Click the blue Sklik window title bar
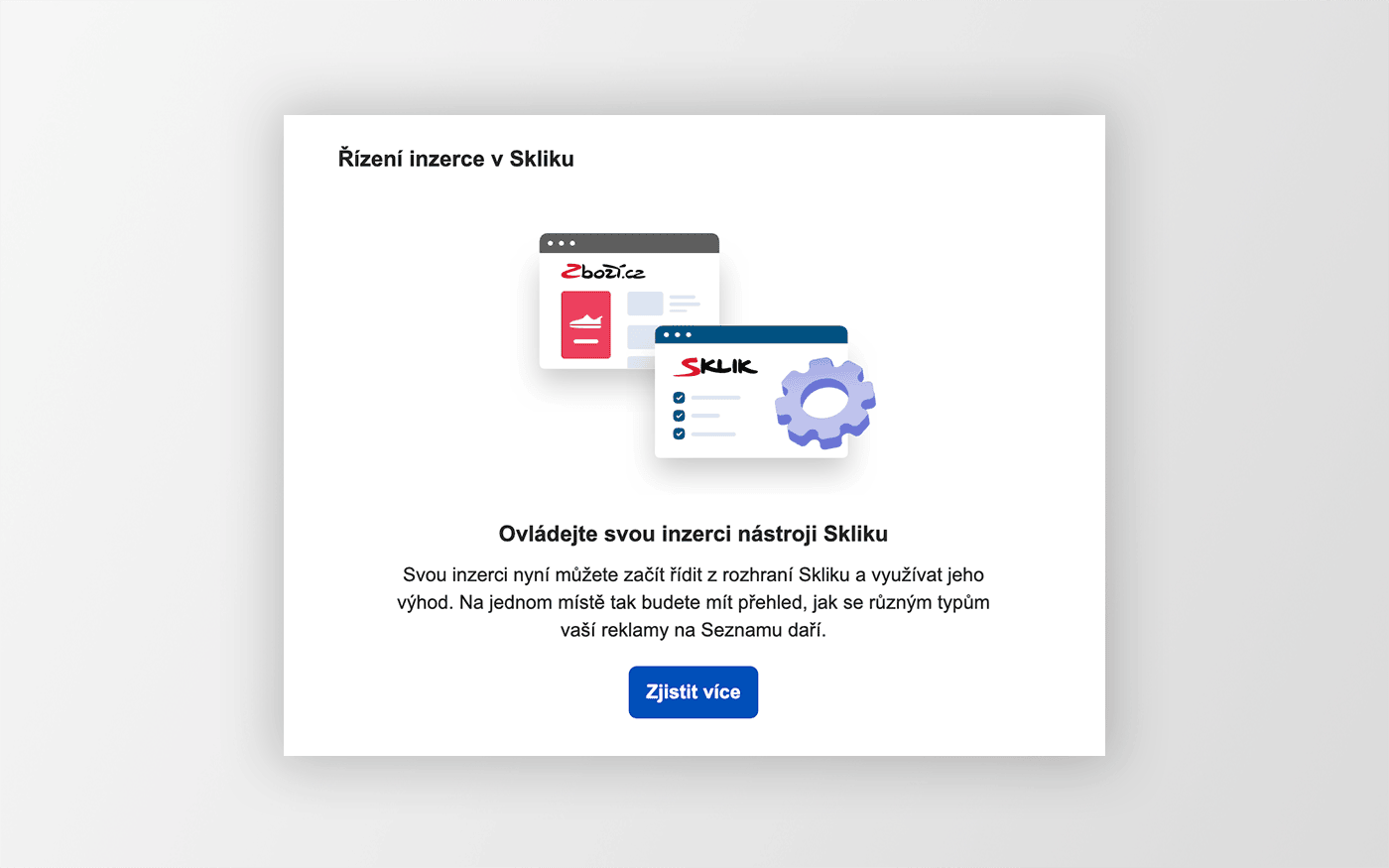The width and height of the screenshot is (1389, 868). [751, 334]
